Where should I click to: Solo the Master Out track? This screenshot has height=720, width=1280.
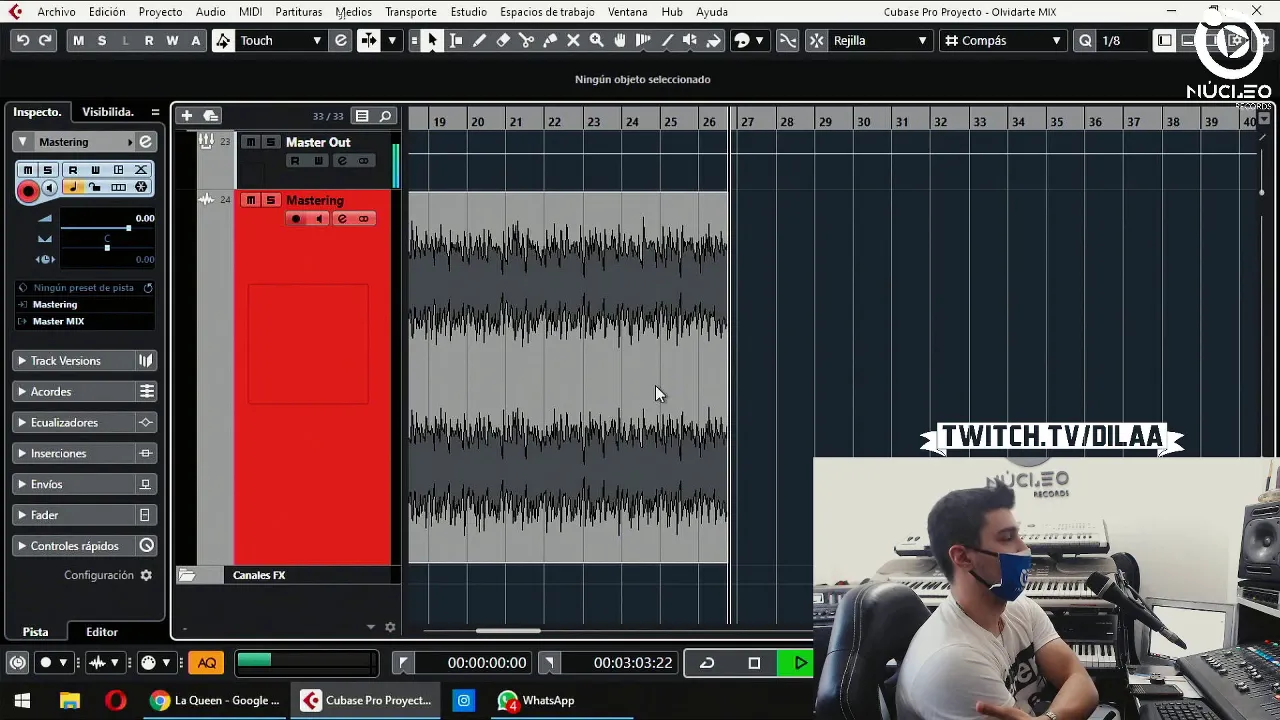[x=270, y=142]
